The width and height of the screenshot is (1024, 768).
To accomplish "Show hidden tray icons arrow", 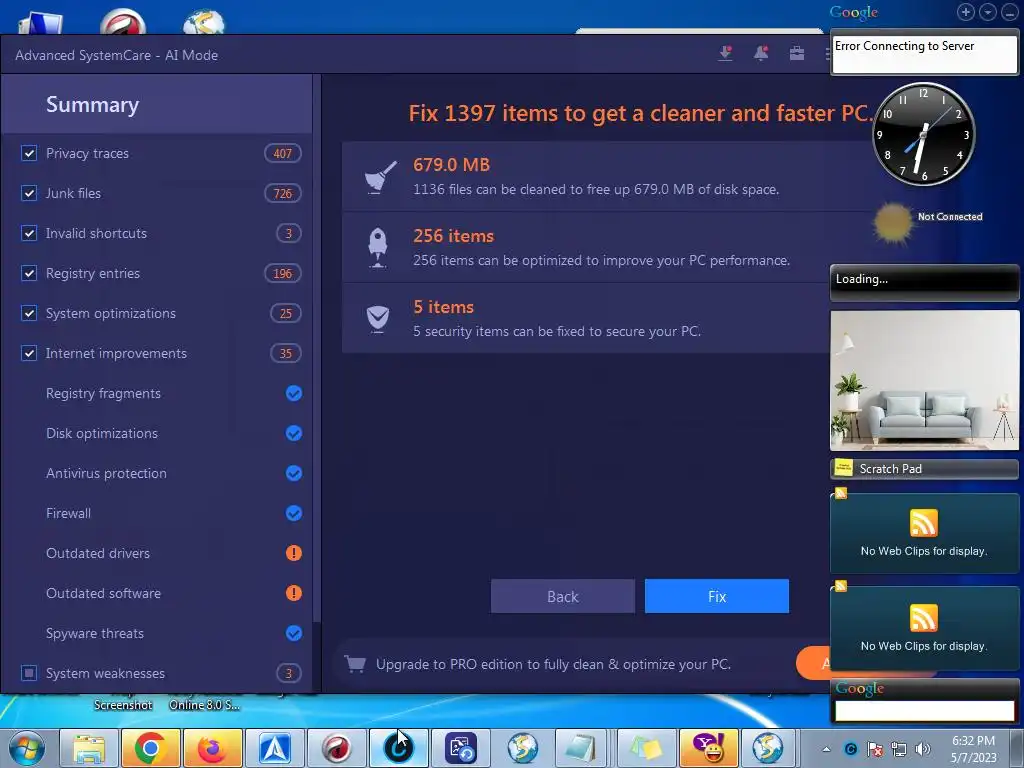I will click(x=826, y=749).
